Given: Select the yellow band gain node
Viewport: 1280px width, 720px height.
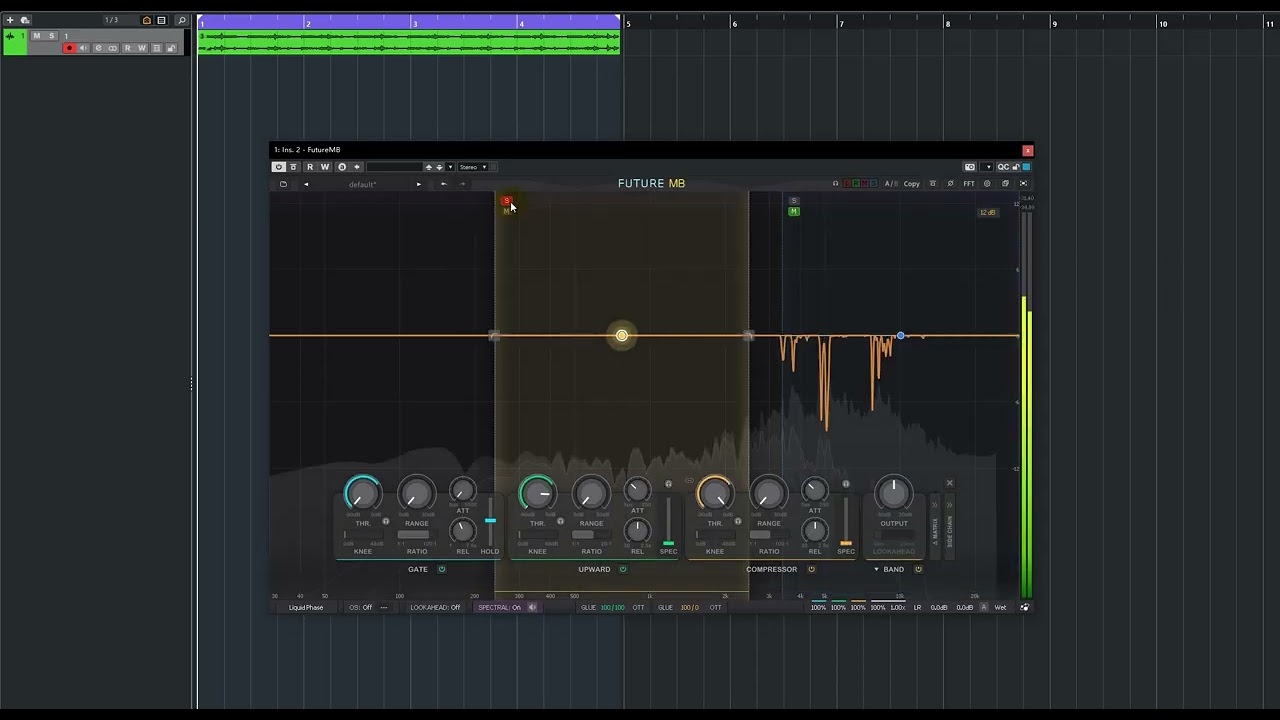Looking at the screenshot, I should click(x=621, y=335).
